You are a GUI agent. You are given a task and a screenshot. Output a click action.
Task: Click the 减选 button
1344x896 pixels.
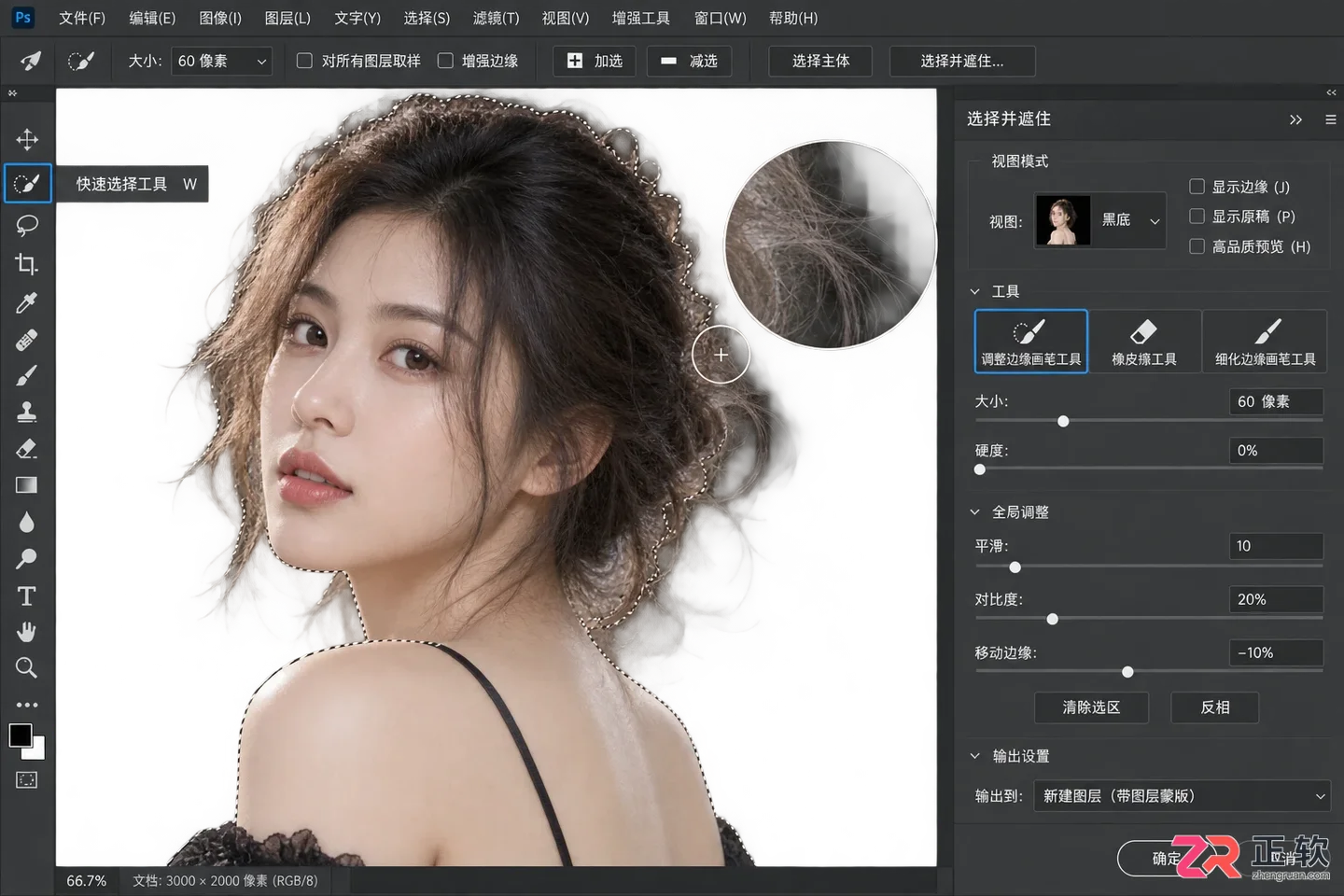[x=689, y=62]
